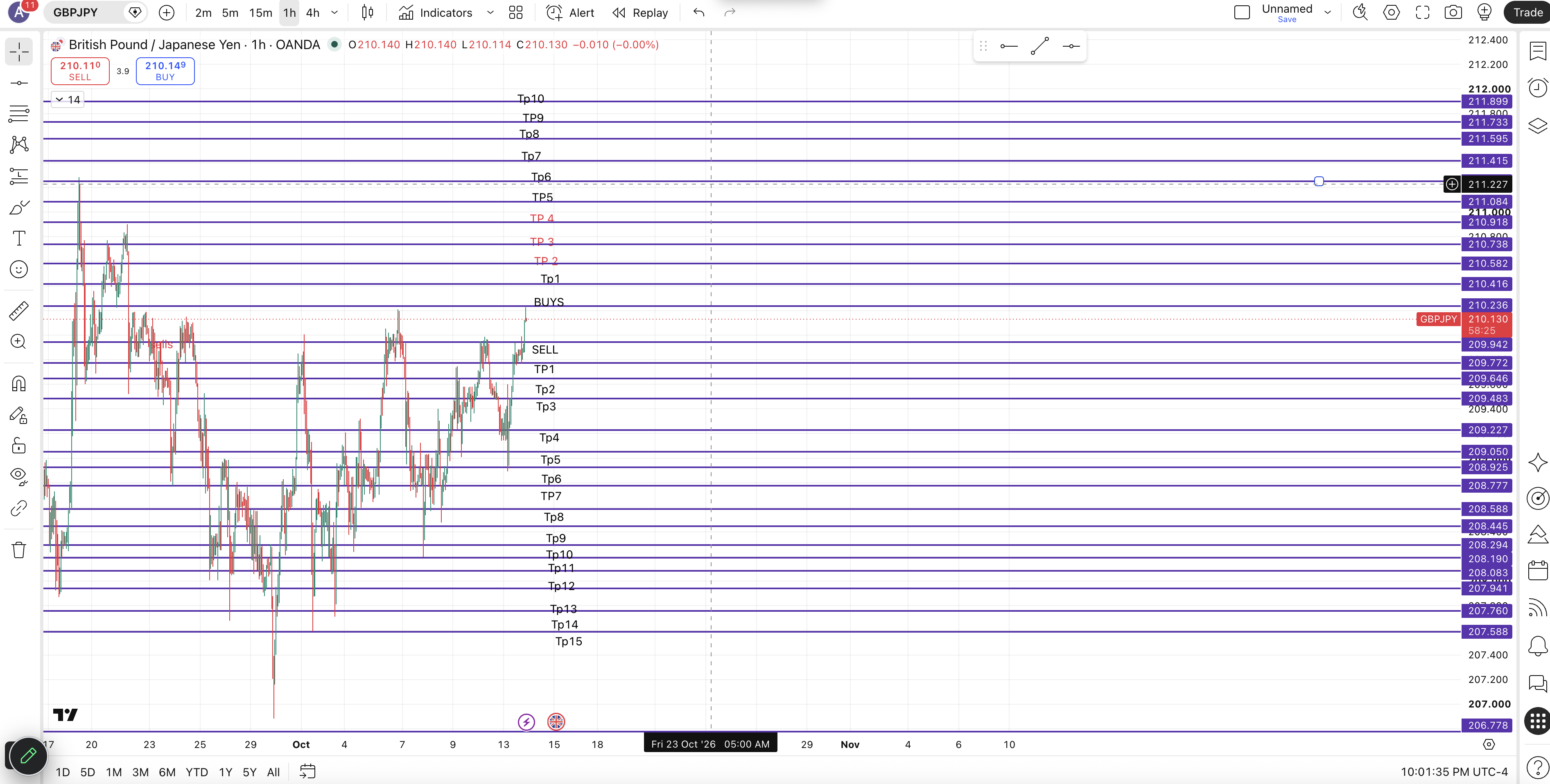Take a chart snapshot with camera icon

1453,13
